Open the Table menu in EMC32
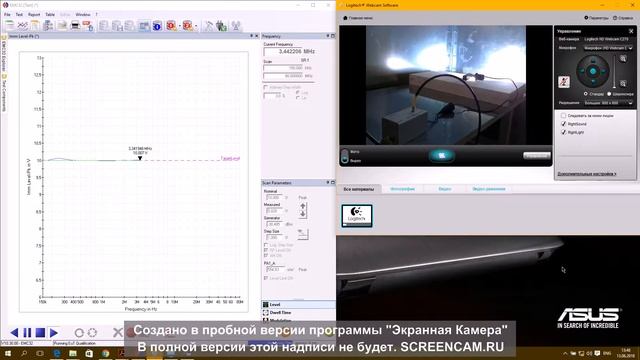 pos(50,14)
